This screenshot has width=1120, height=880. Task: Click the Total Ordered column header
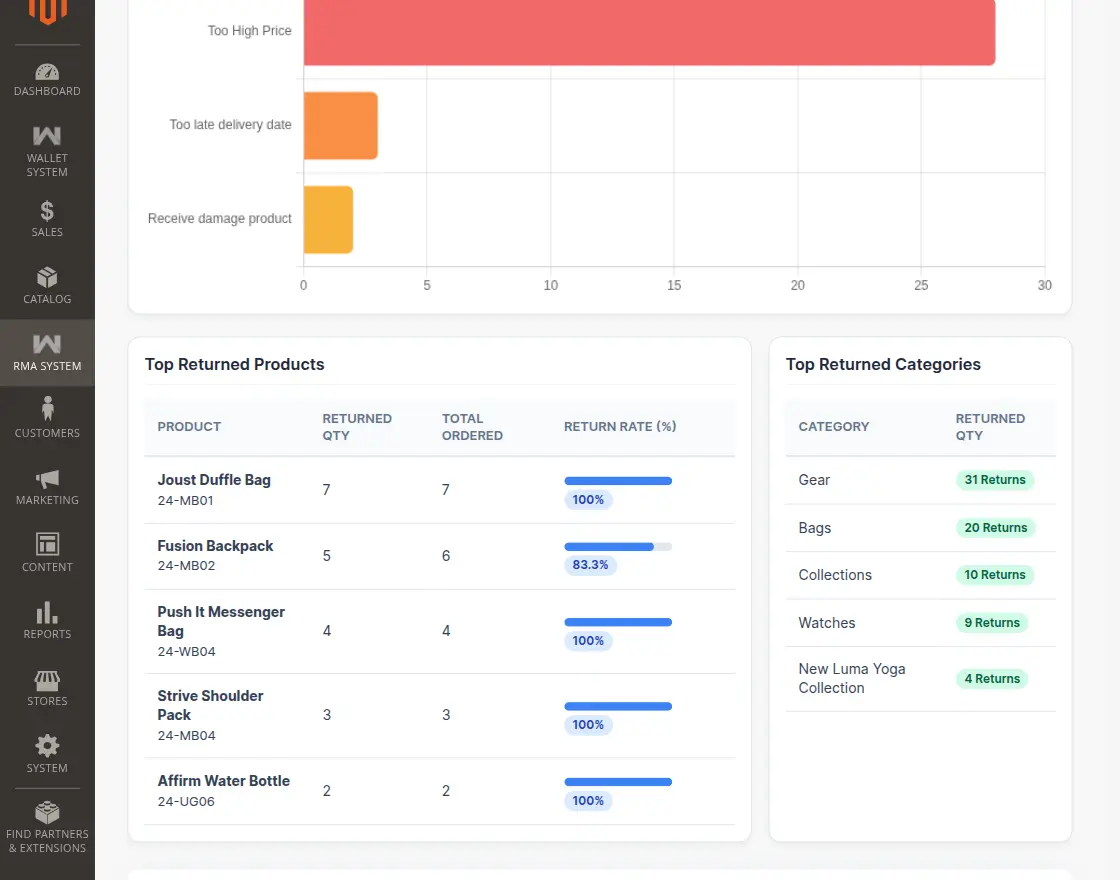click(x=472, y=426)
